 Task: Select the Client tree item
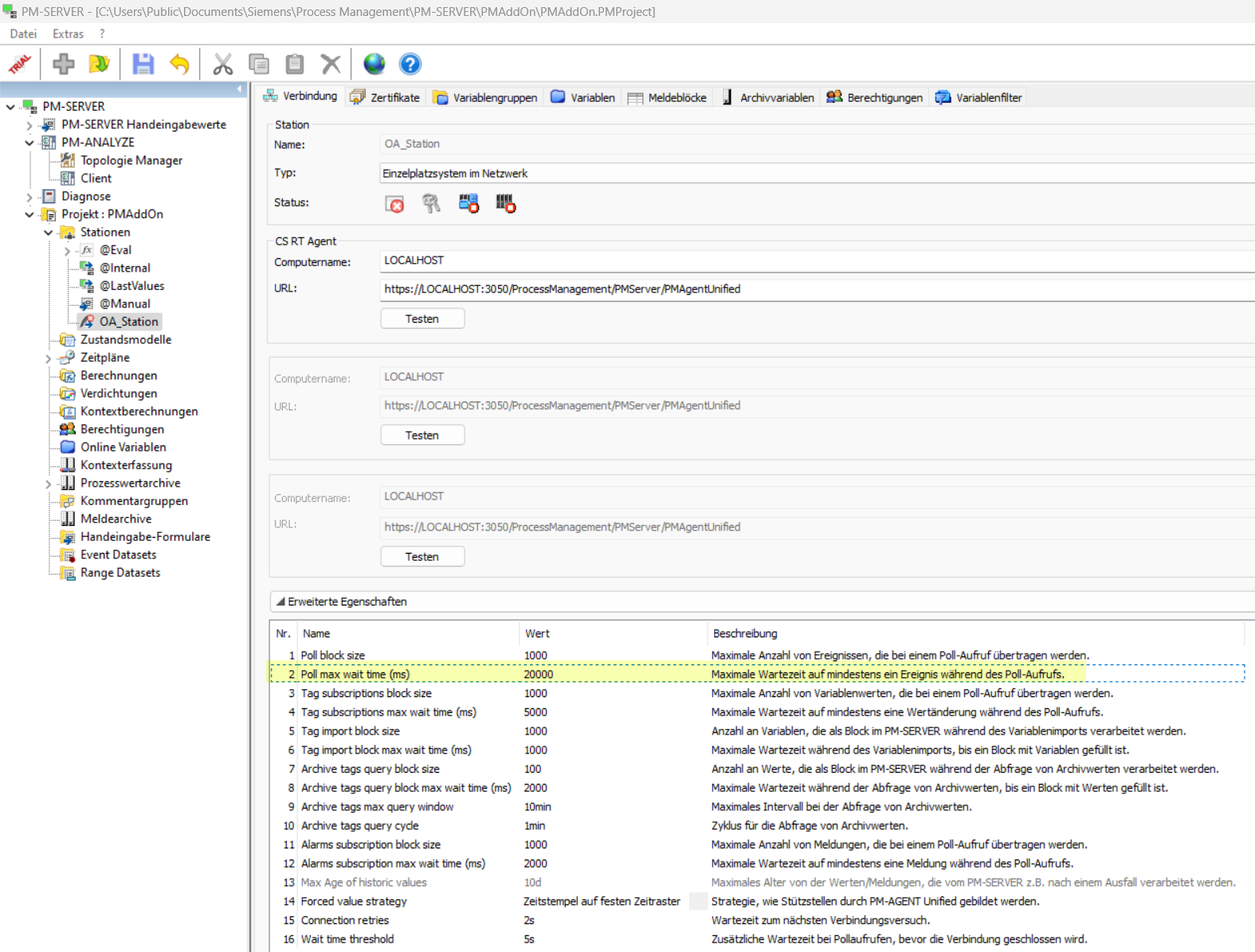coord(96,178)
